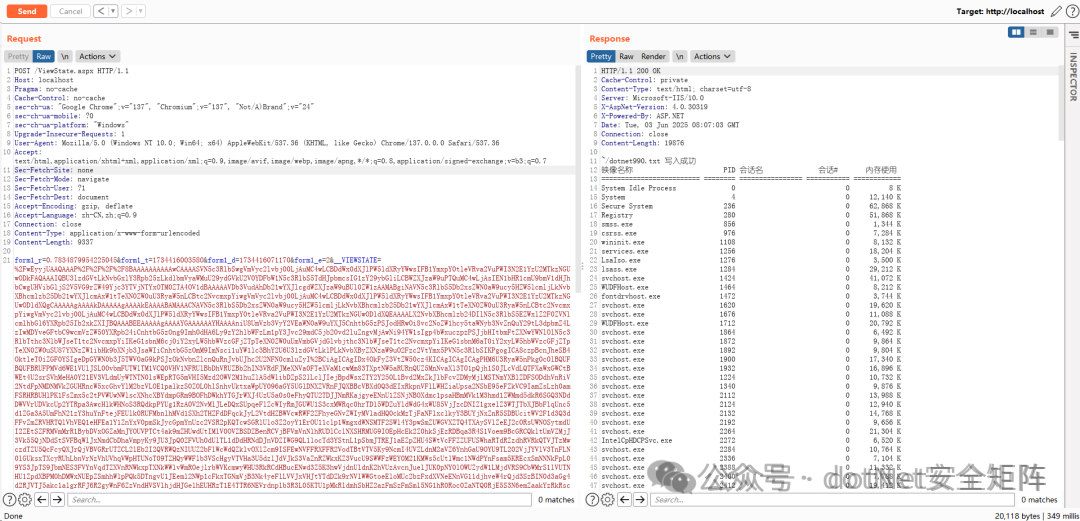Click the Sec-Fetch-Site: none header line
1080x521 pixels.
click(54, 170)
